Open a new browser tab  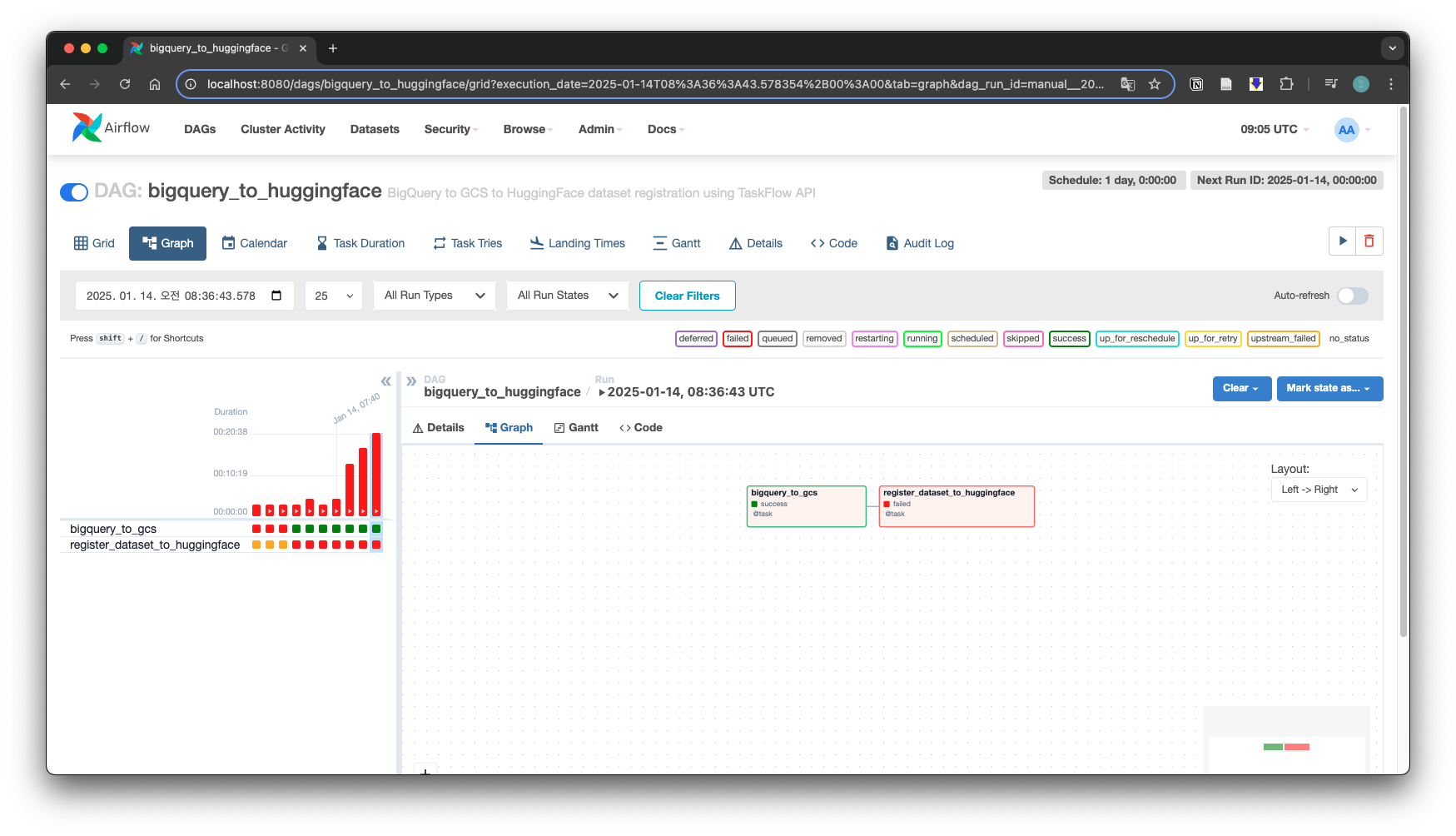[x=333, y=48]
